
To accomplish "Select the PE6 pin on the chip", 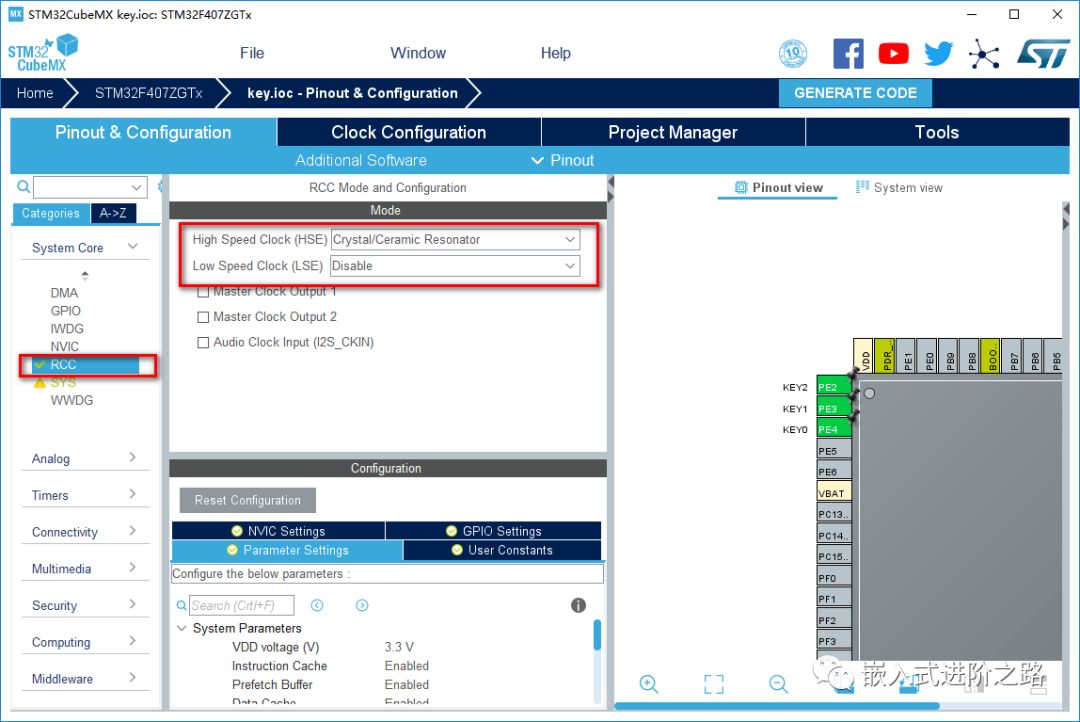I will pyautogui.click(x=834, y=472).
